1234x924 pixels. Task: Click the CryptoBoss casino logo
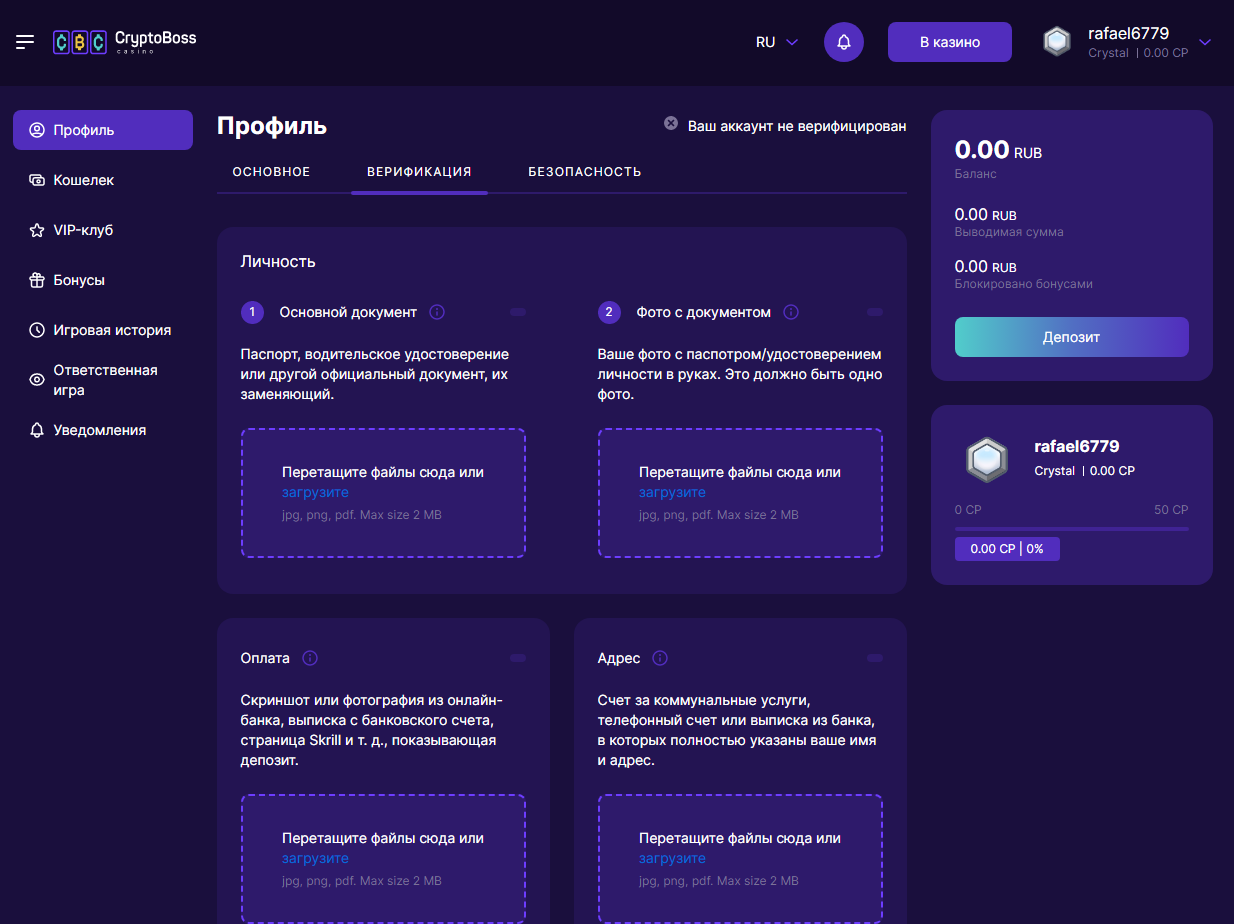(x=125, y=42)
